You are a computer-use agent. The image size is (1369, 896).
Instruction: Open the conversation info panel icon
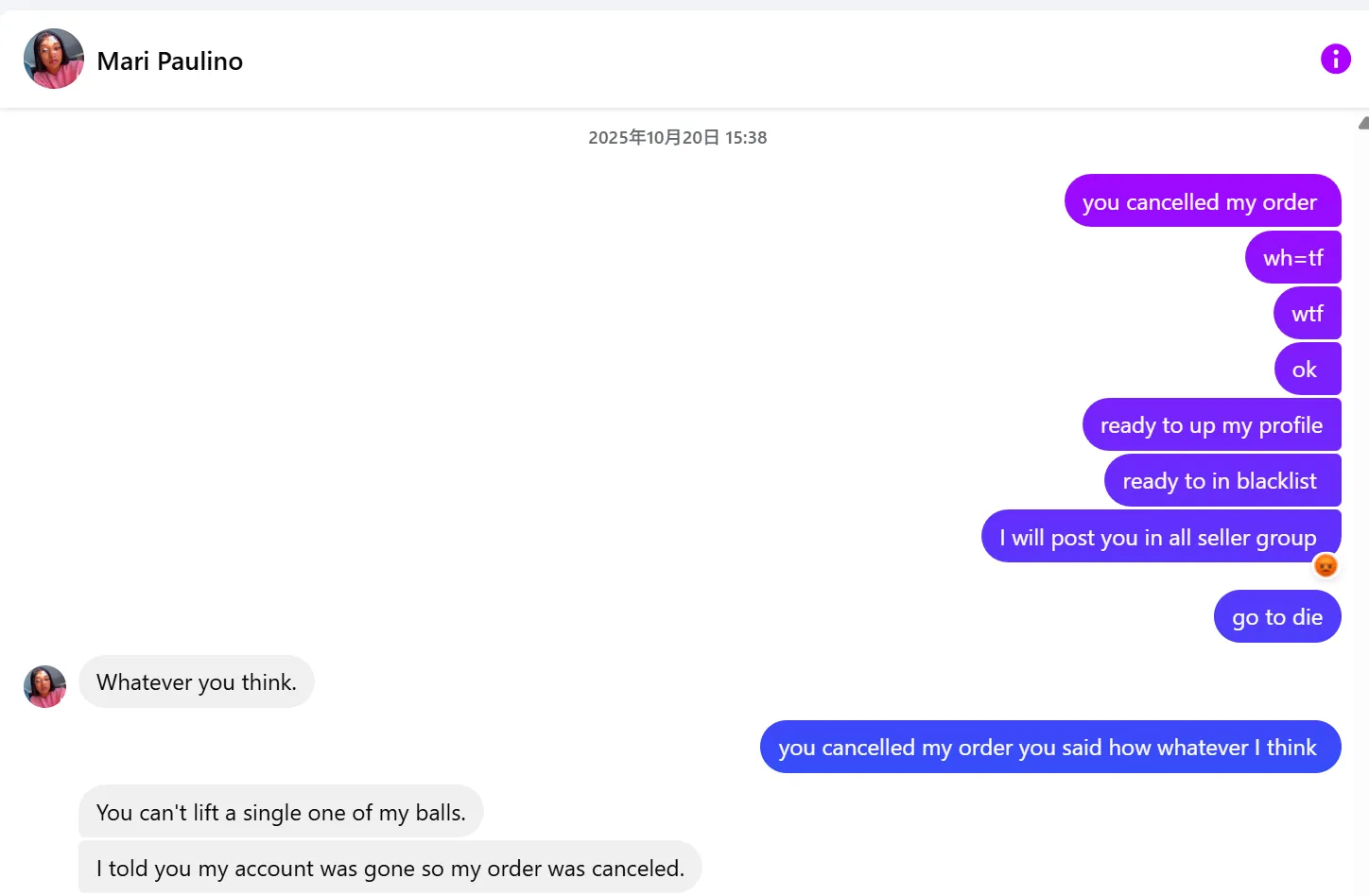1335,59
